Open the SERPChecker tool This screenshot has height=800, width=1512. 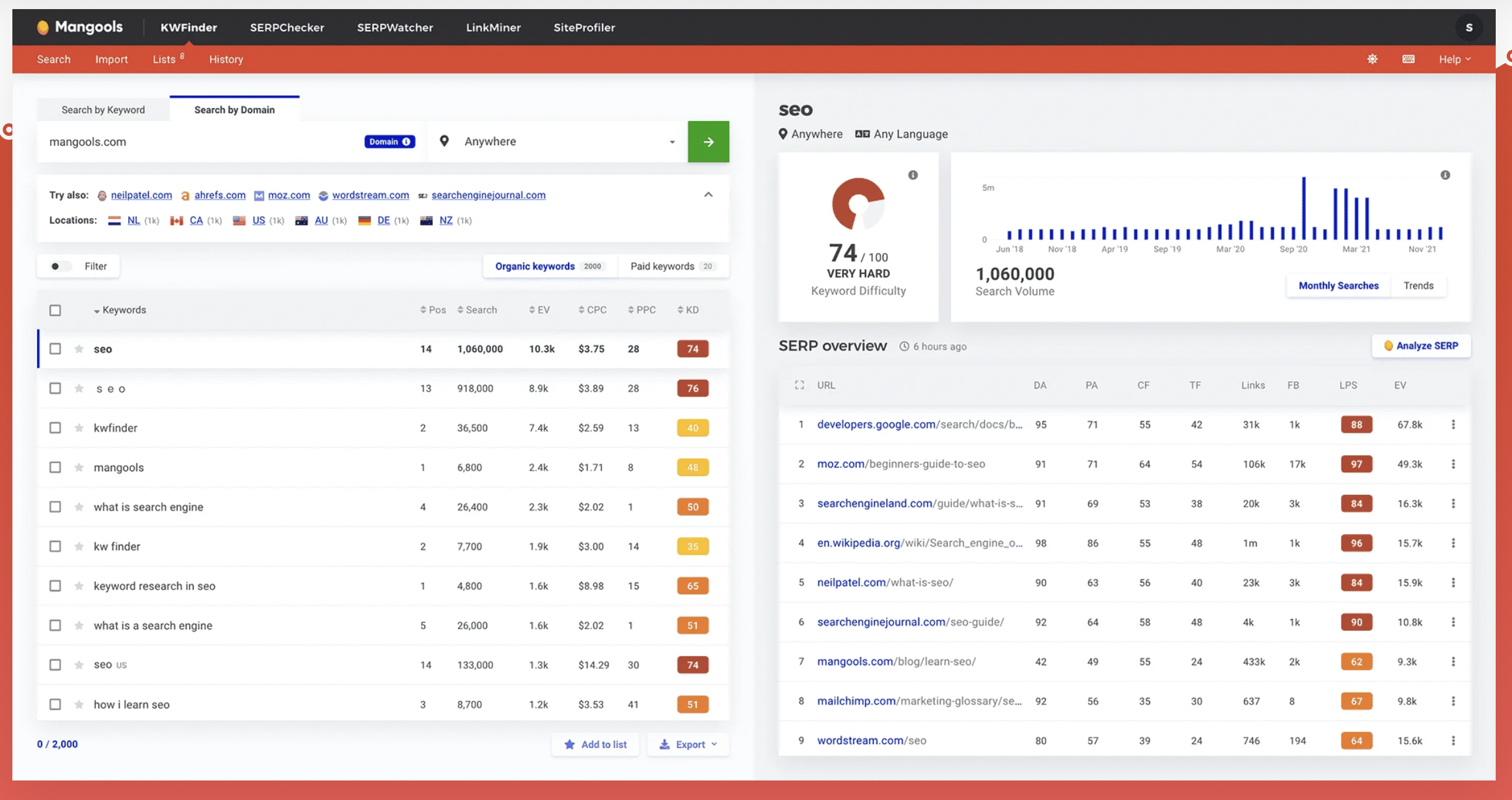tap(287, 27)
